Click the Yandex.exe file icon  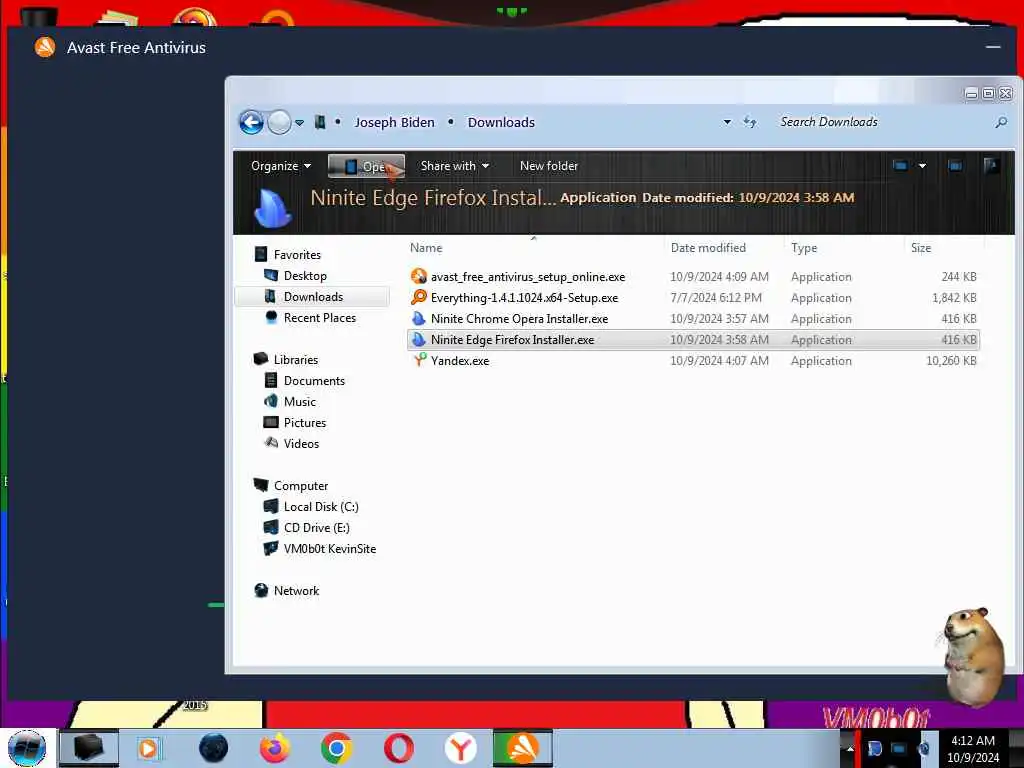tap(419, 360)
